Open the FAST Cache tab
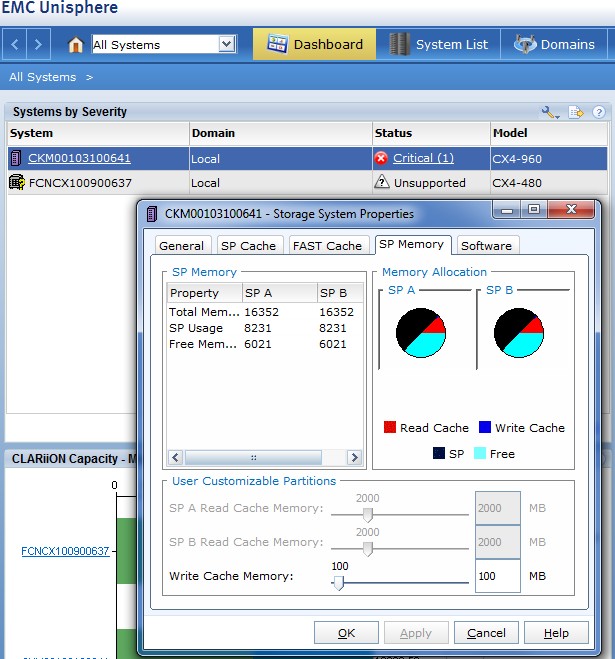The image size is (615, 659). [x=327, y=245]
